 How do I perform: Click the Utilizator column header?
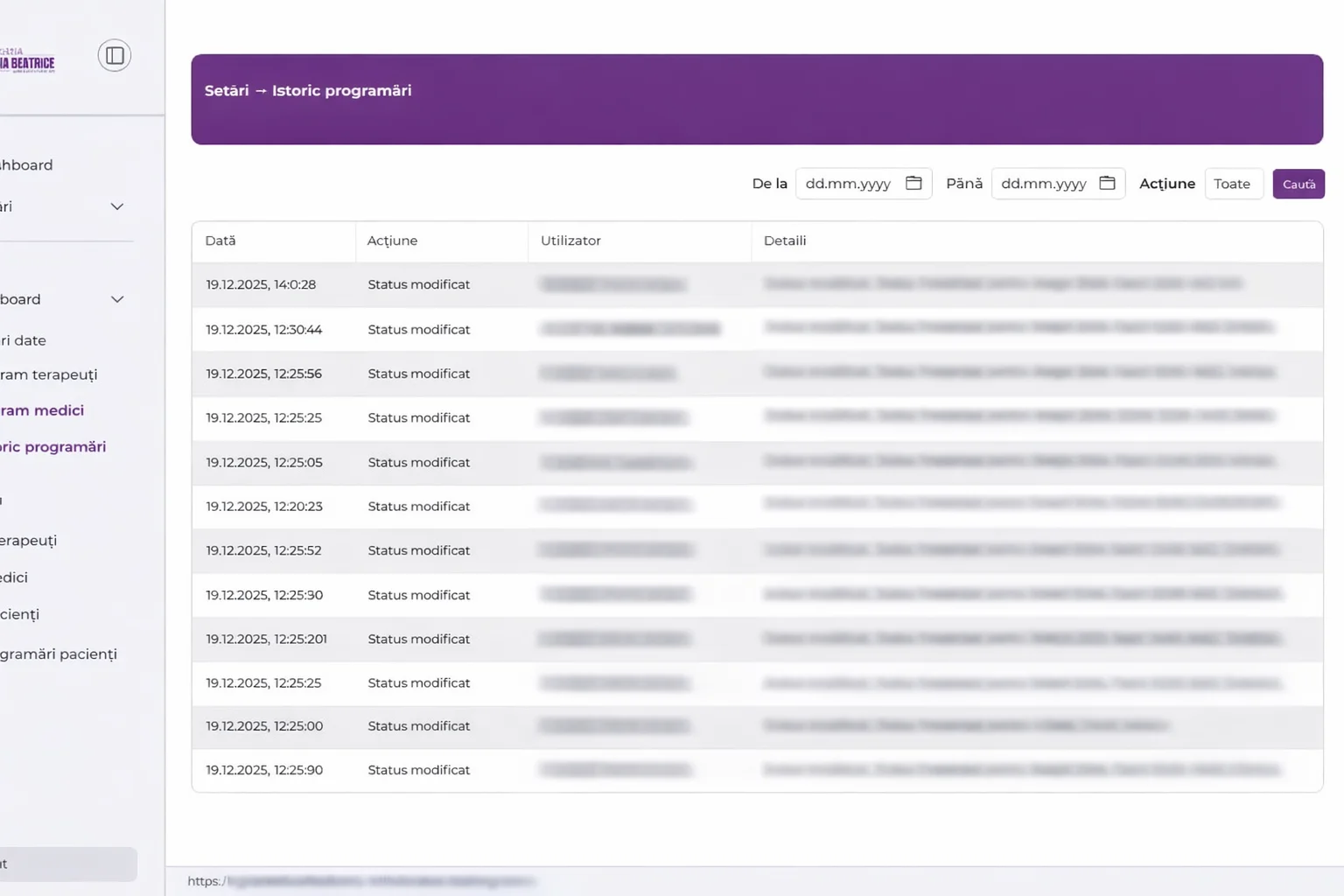(570, 241)
